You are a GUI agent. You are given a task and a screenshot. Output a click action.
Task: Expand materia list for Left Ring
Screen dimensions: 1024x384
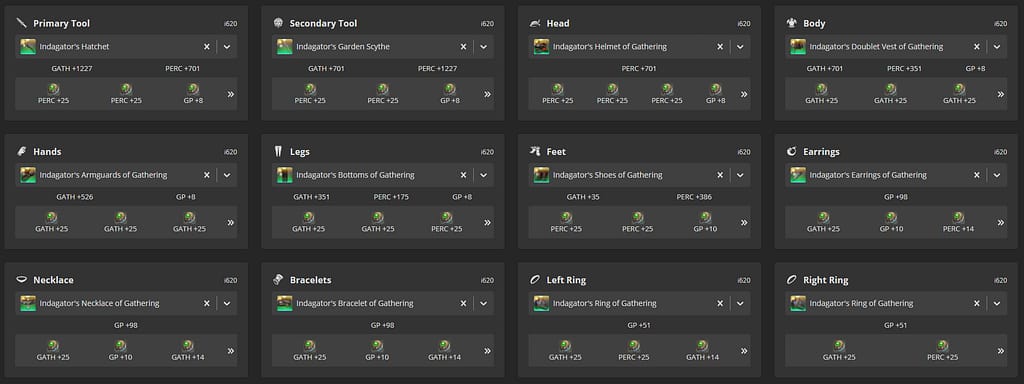click(x=744, y=351)
